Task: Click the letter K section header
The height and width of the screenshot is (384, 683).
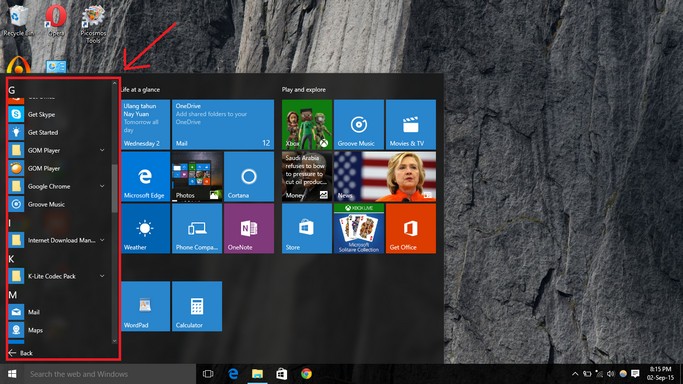Action: tap(11, 259)
